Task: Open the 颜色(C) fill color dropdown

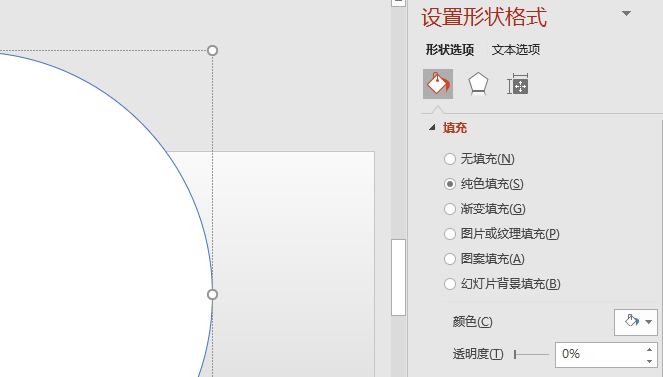Action: 636,322
